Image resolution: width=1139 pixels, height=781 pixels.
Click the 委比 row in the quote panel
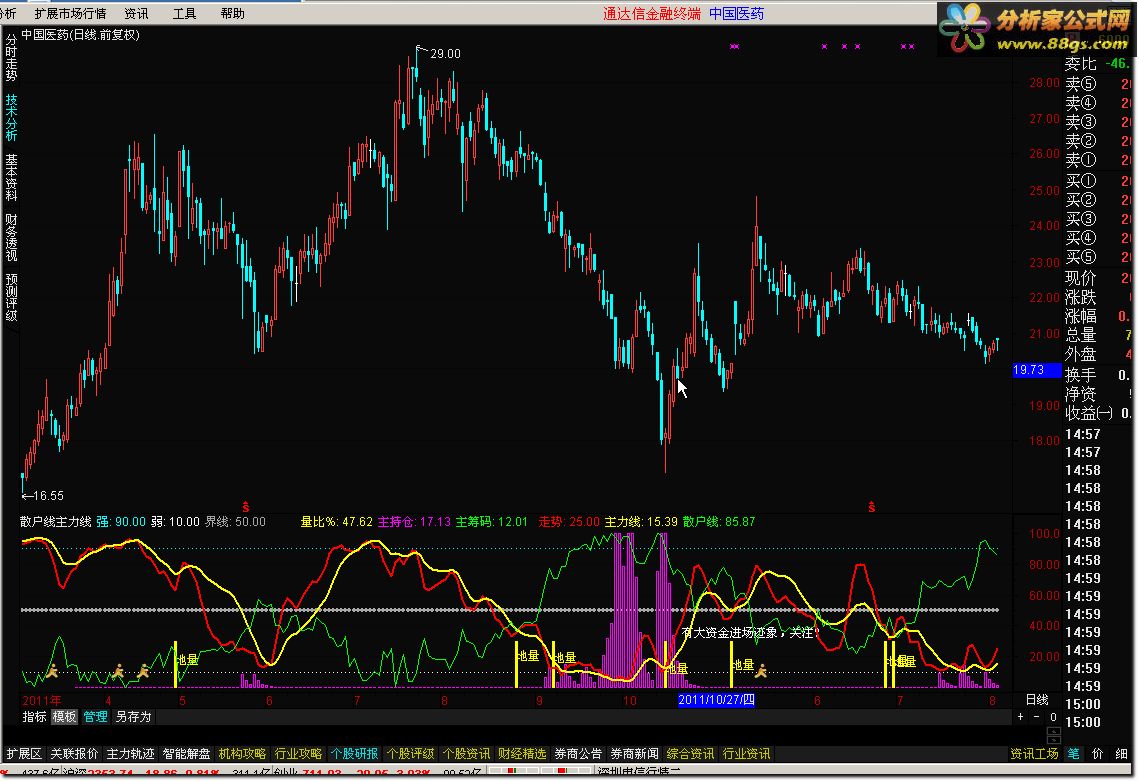point(1099,64)
